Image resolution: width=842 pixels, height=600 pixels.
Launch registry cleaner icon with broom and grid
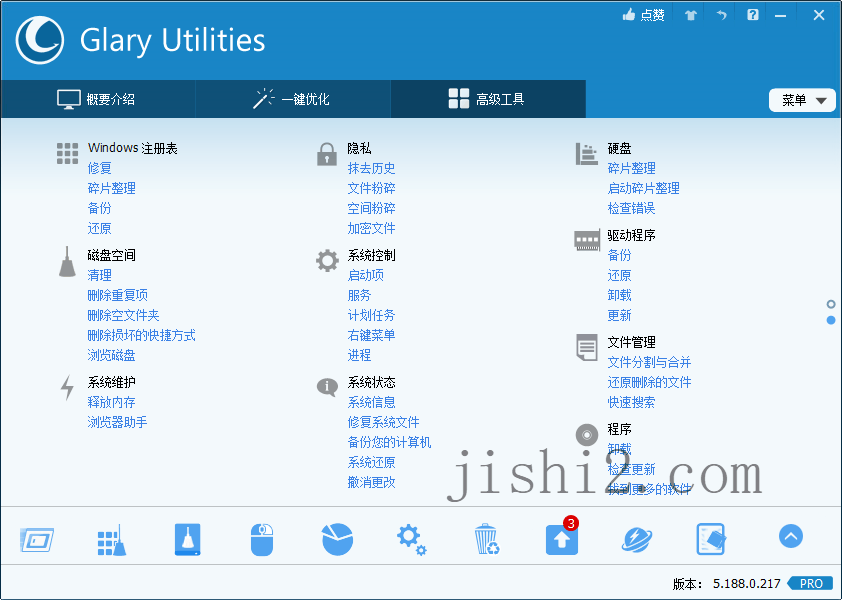click(112, 539)
